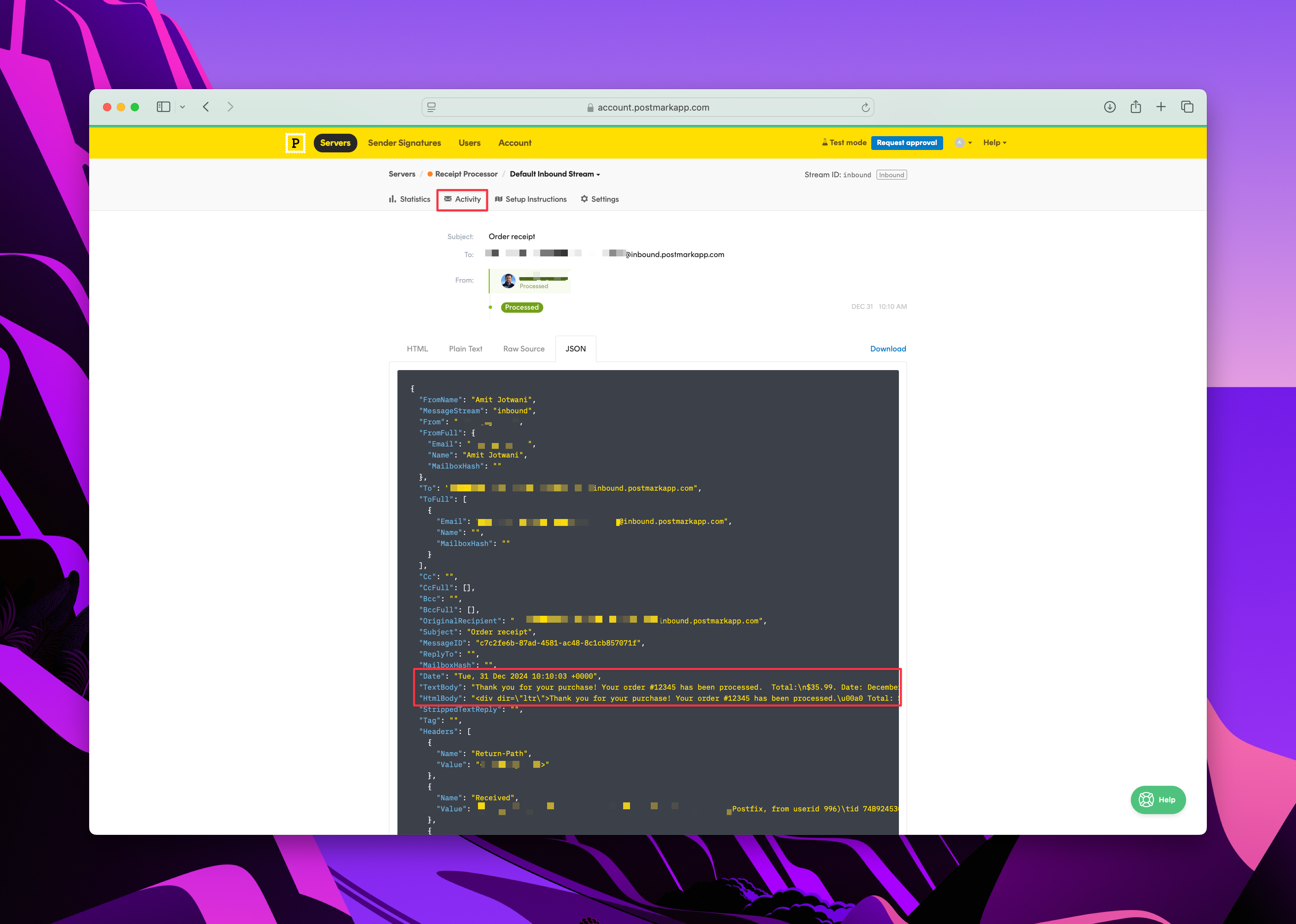Click the "MessageStream": "inbound" JSON line

click(477, 411)
